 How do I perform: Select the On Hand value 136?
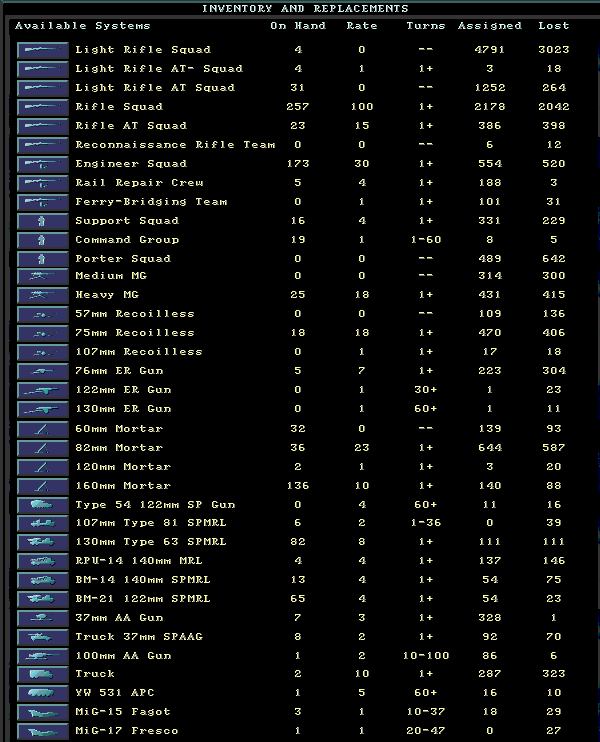click(x=298, y=486)
